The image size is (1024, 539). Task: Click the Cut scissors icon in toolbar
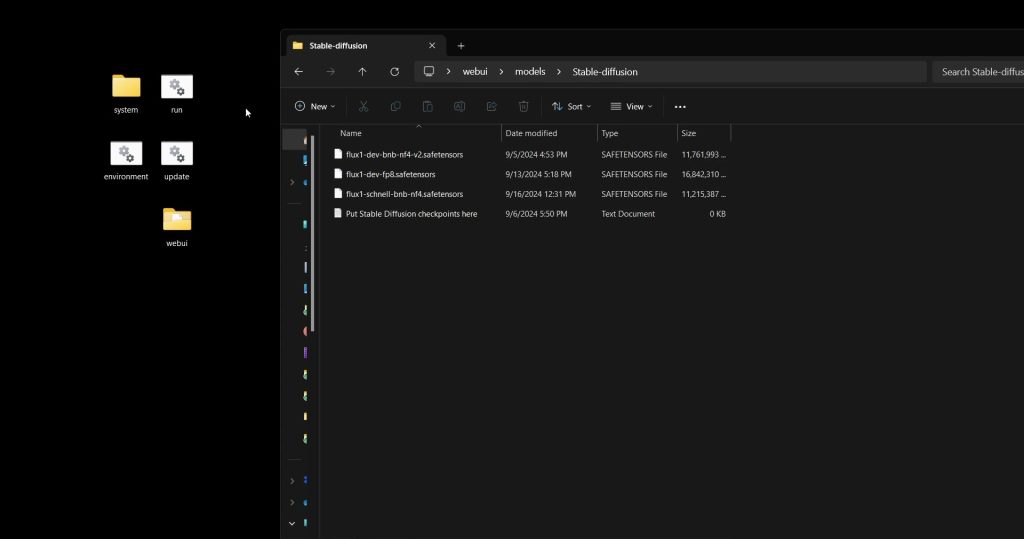pyautogui.click(x=364, y=106)
